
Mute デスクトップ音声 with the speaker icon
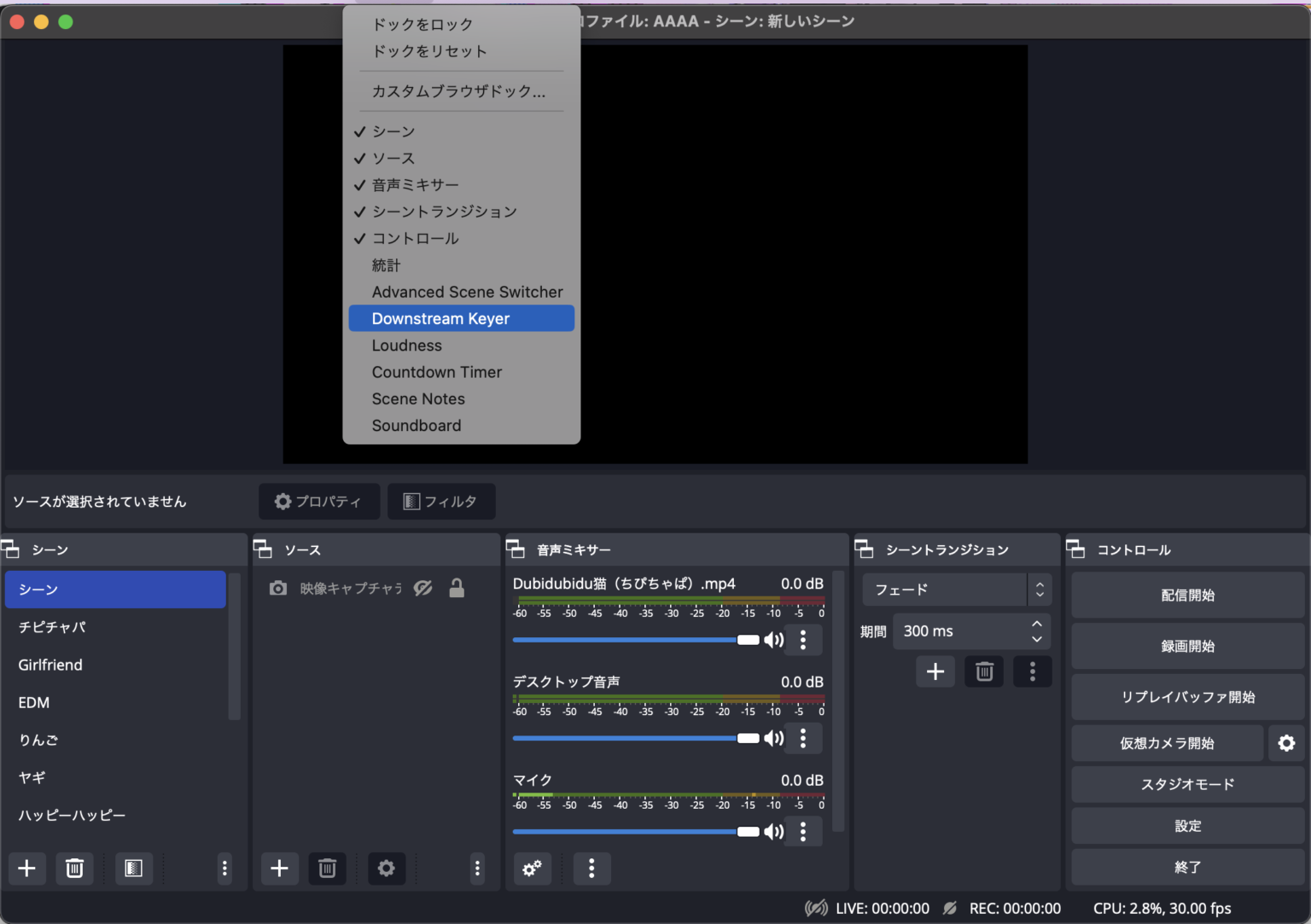click(773, 738)
